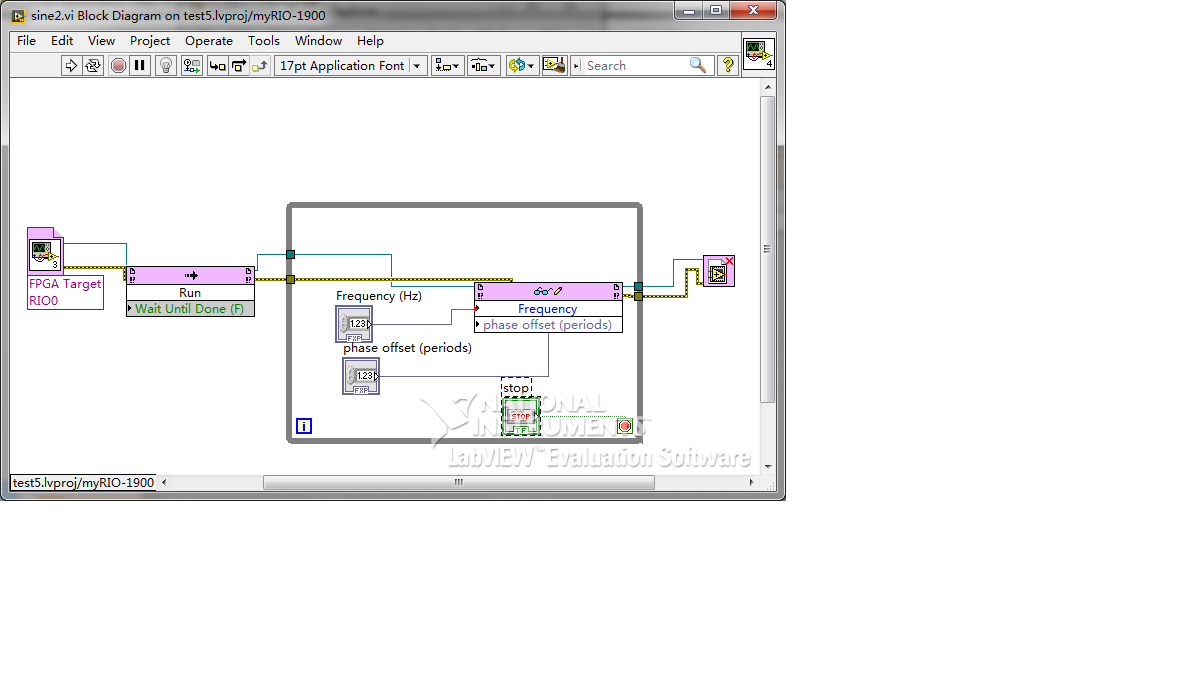The height and width of the screenshot is (680, 1195).
Task: Click lower left error tunnel
Action: coord(290,280)
